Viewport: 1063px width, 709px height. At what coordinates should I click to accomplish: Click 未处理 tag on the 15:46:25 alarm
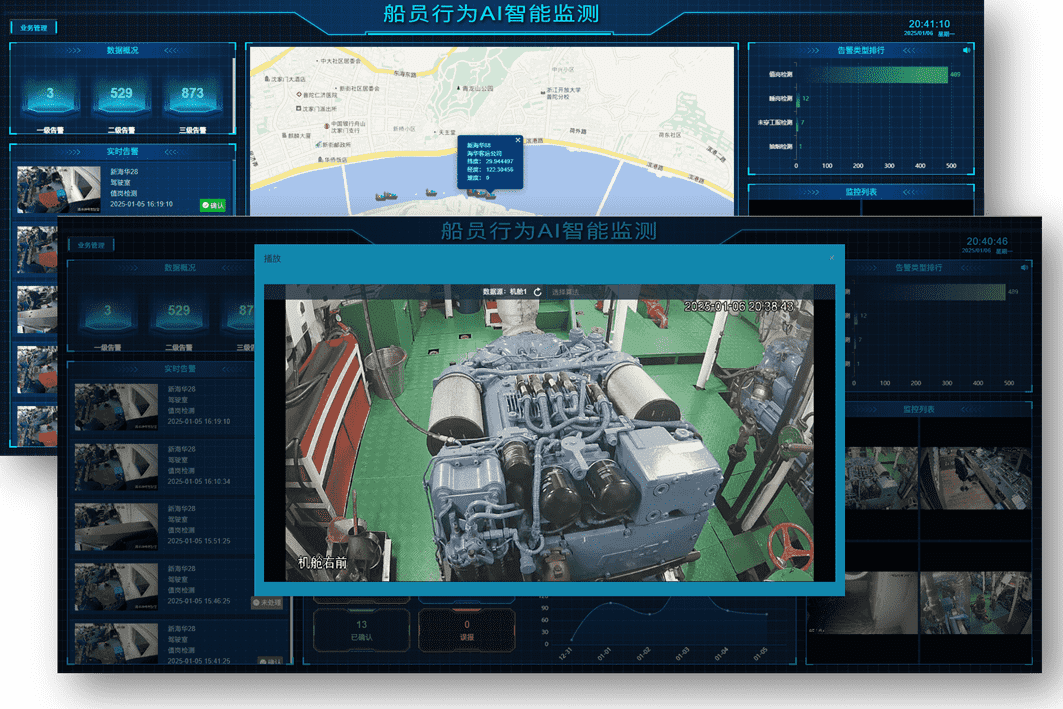[269, 603]
